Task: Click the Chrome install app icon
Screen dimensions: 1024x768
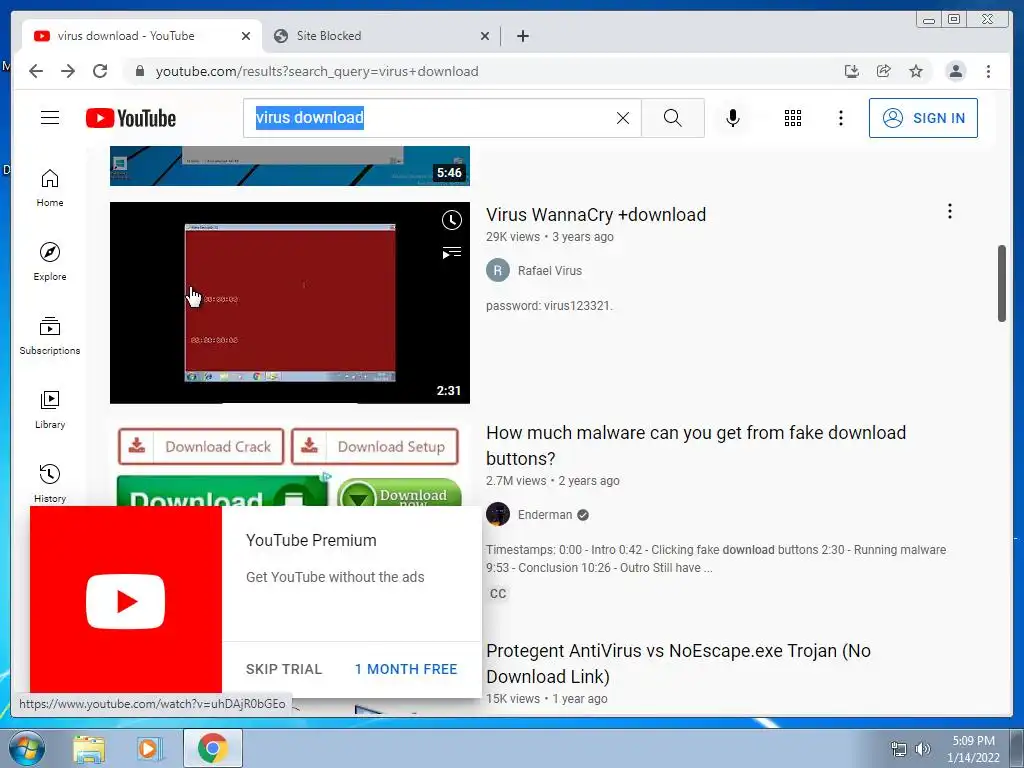Action: point(852,71)
